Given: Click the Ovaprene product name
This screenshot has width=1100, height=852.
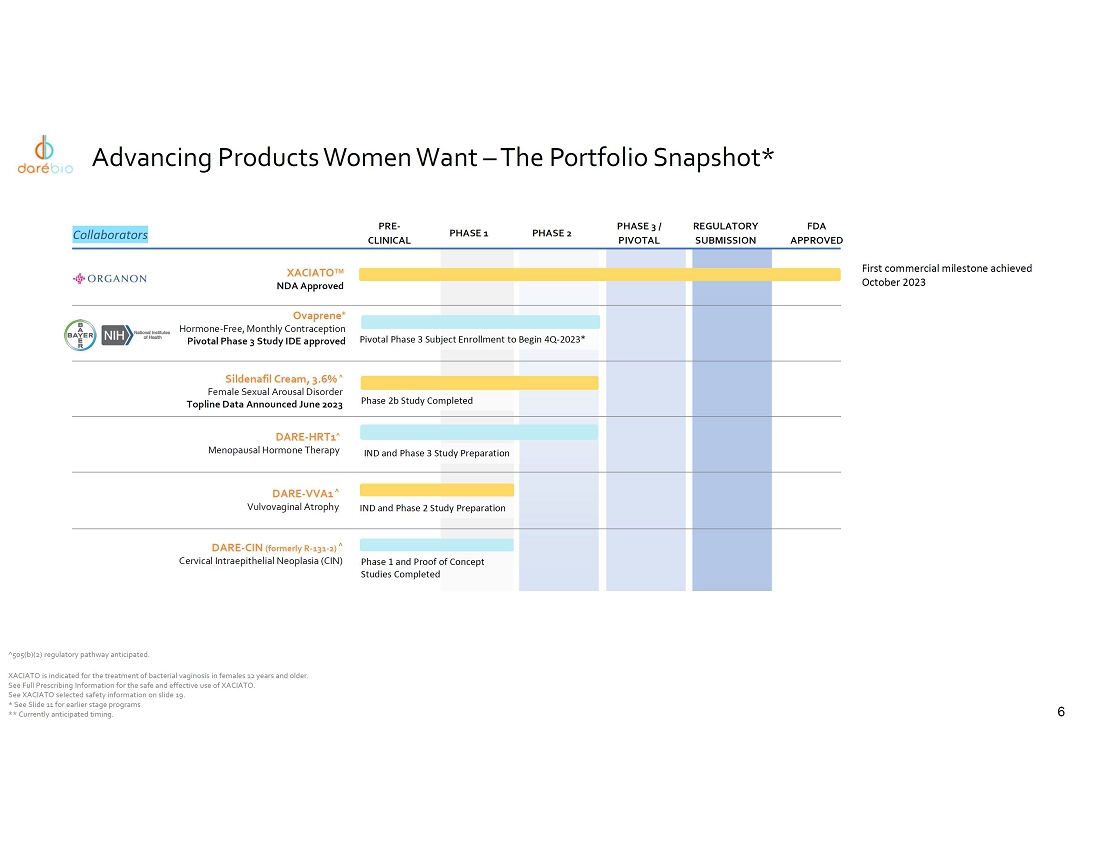Looking at the screenshot, I should point(319,315).
